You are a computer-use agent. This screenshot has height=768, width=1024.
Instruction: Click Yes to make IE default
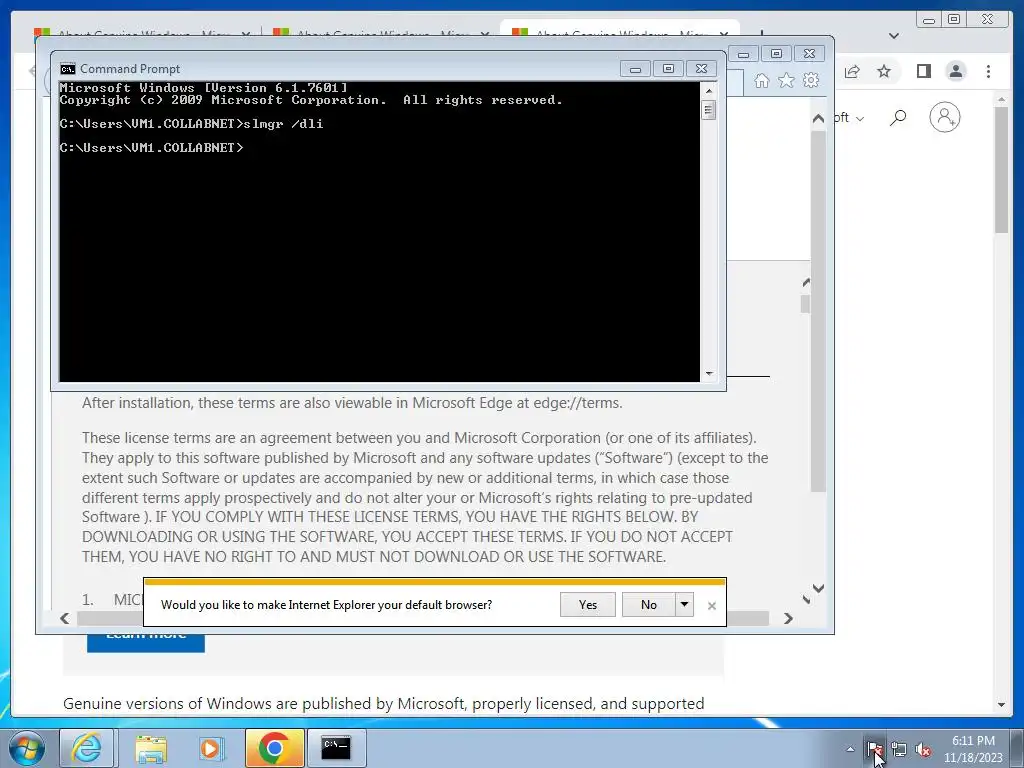tap(588, 604)
